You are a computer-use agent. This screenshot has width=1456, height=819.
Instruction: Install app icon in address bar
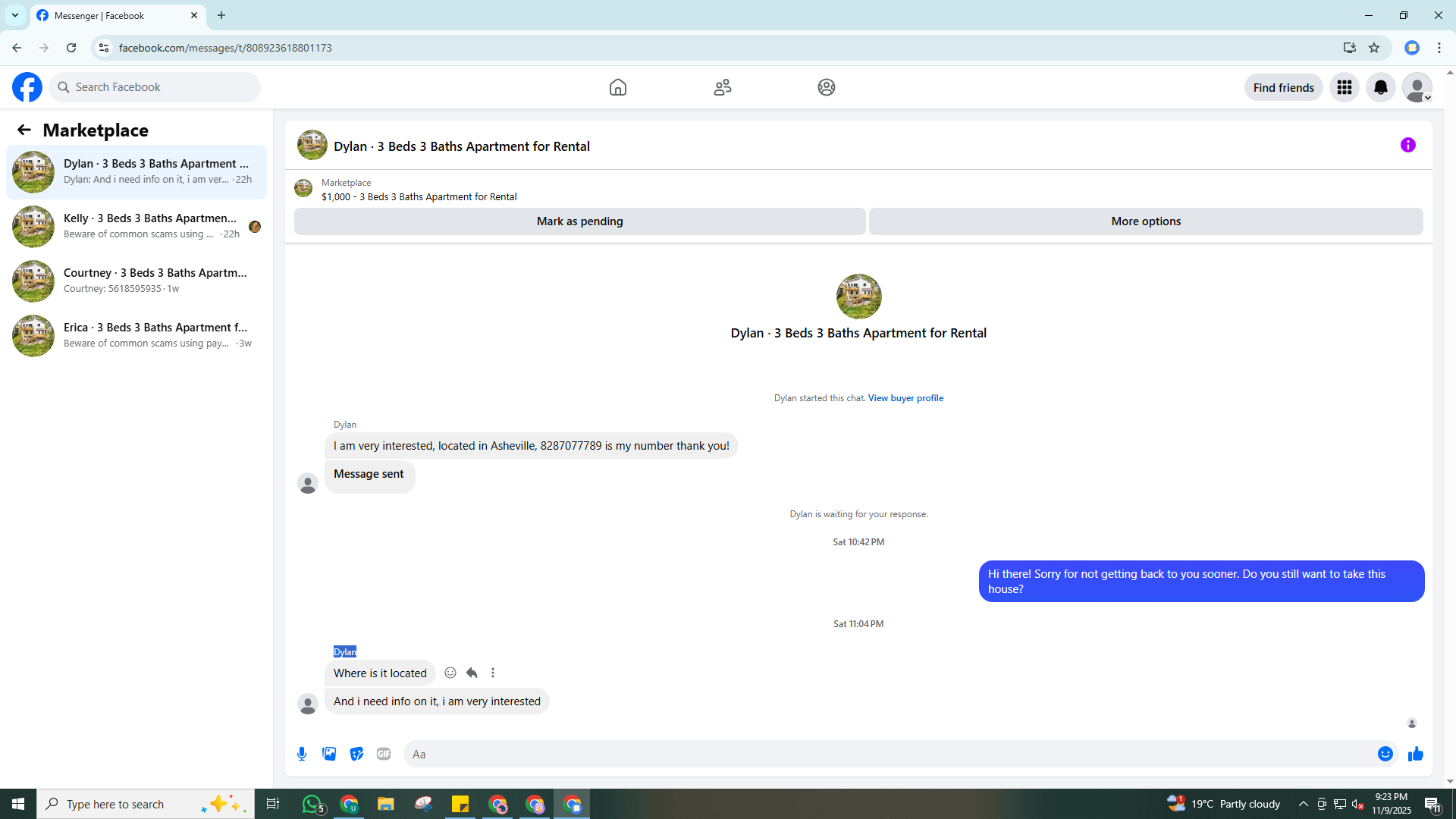click(1350, 48)
